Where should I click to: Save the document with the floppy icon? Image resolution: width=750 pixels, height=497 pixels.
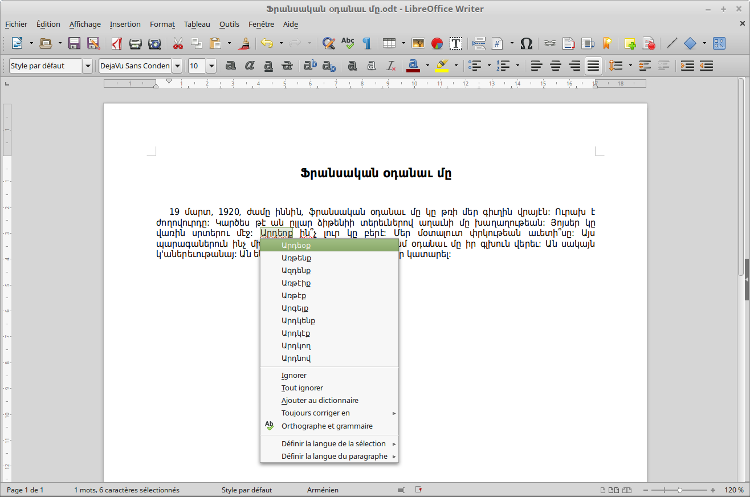pos(74,44)
